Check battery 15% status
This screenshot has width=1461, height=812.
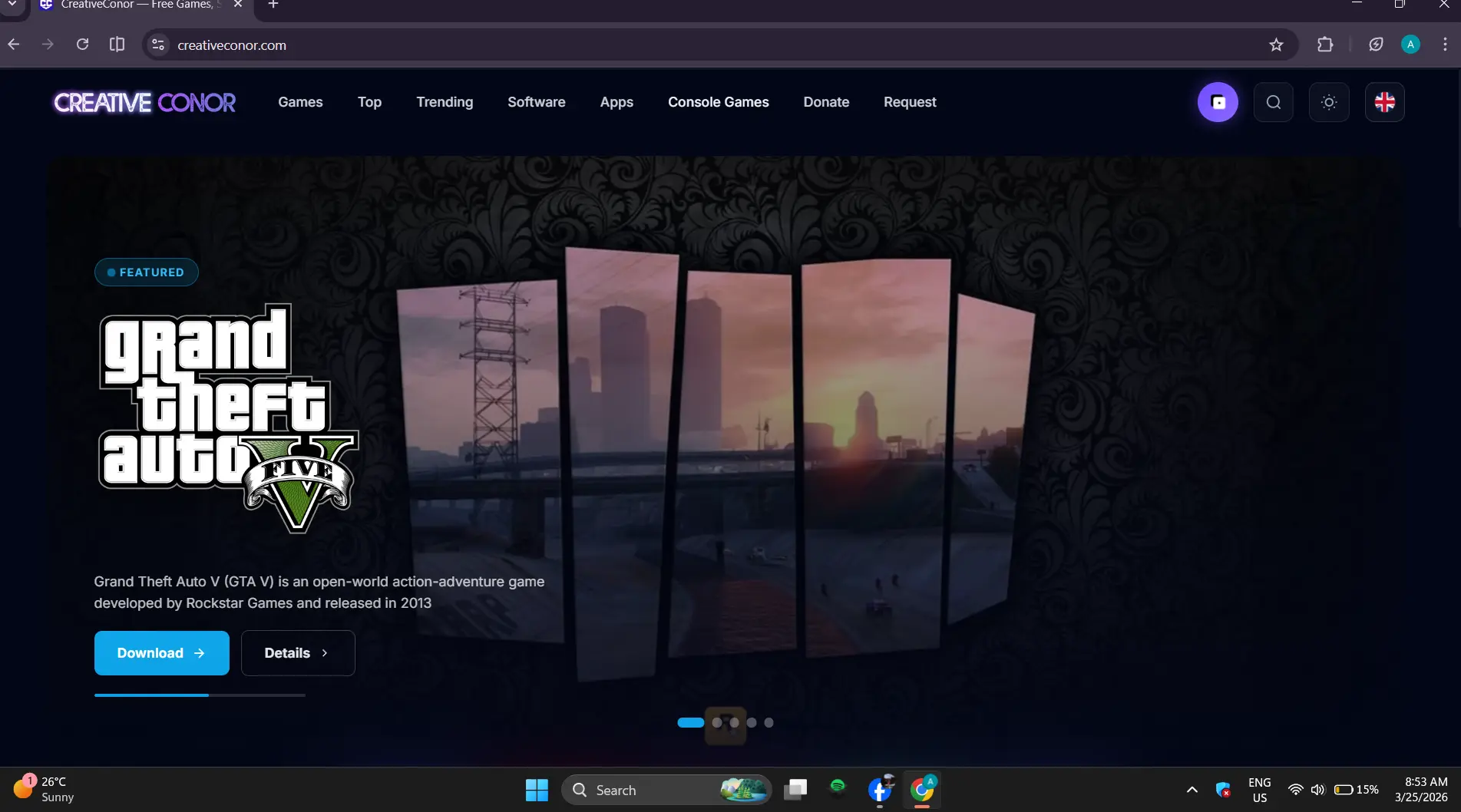pyautogui.click(x=1356, y=790)
